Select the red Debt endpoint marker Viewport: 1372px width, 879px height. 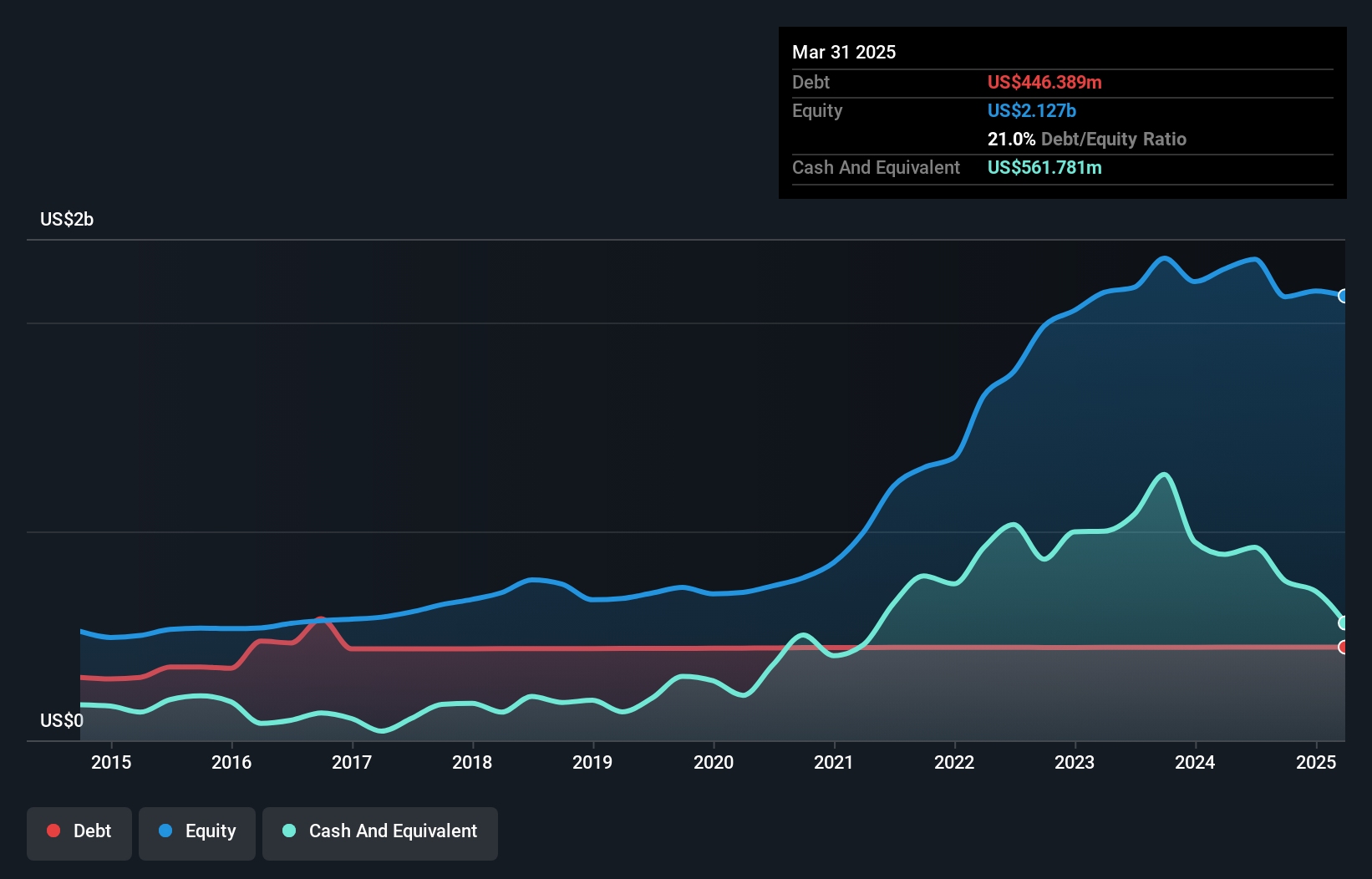[1343, 647]
